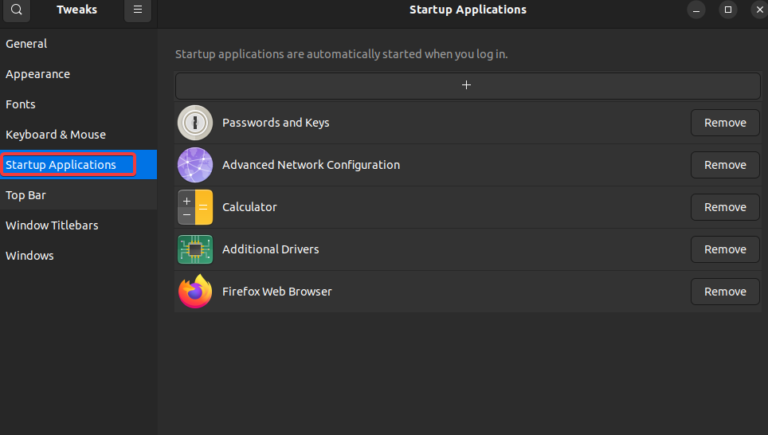The image size is (768, 435).
Task: Select Keyboard & Mouse in sidebar
Action: tap(56, 134)
